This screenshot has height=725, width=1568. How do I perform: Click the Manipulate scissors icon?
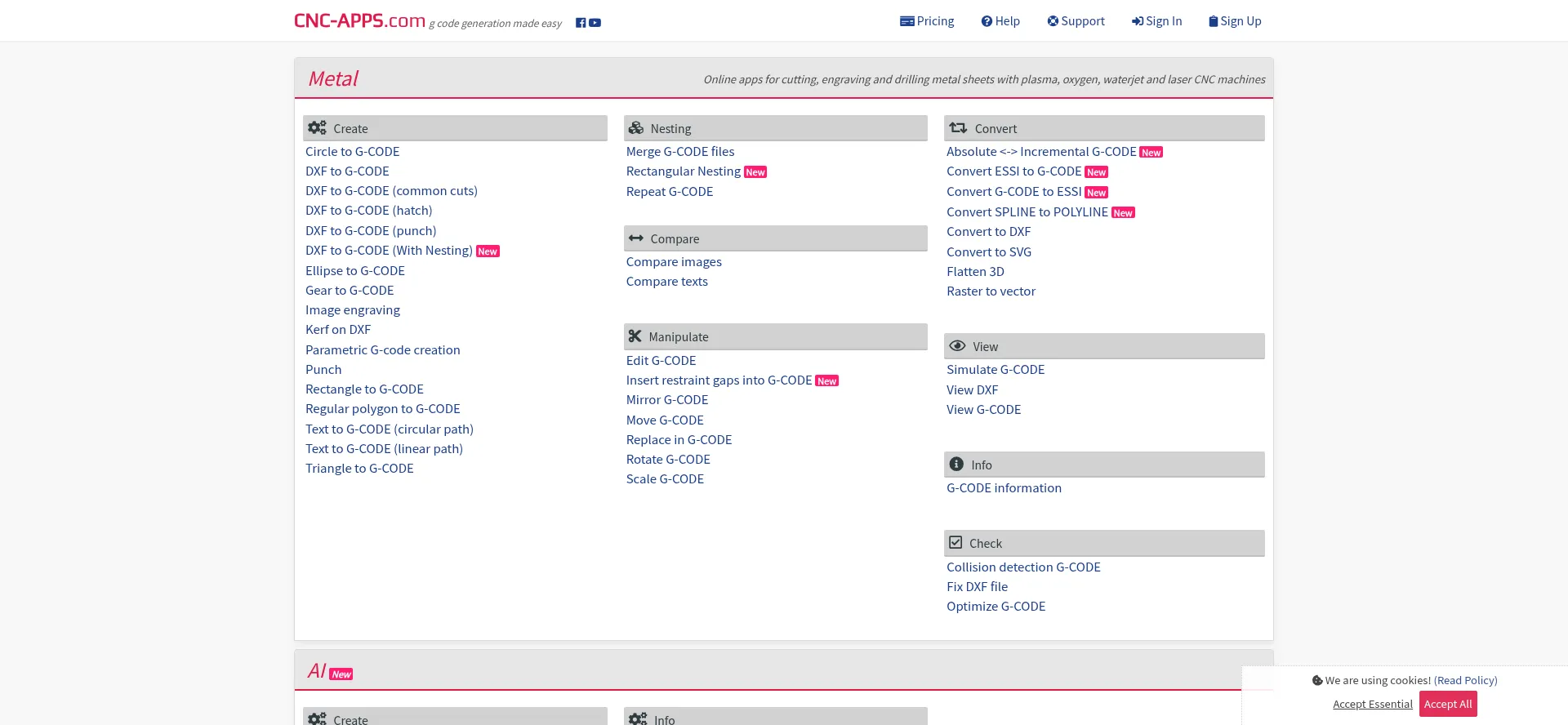pyautogui.click(x=635, y=336)
